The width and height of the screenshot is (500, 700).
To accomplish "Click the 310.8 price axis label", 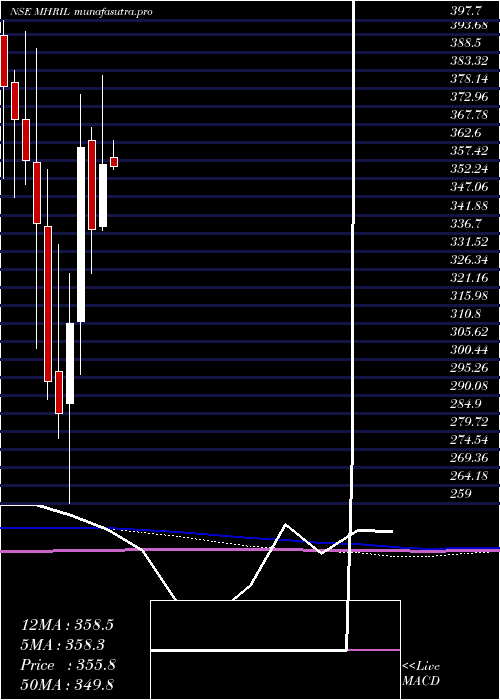I will pos(466,313).
